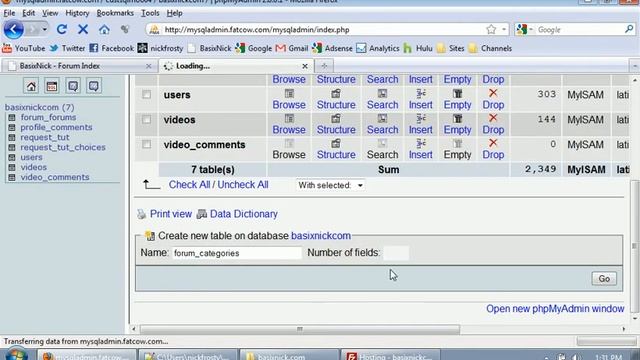Click the Go button to create table
Viewport: 640px width, 360px height.
tap(604, 279)
